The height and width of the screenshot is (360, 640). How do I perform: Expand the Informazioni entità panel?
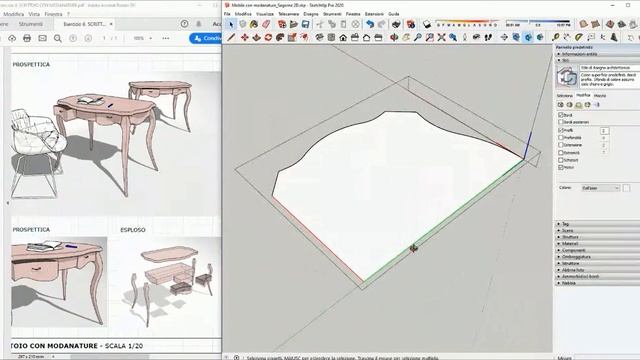(x=597, y=54)
